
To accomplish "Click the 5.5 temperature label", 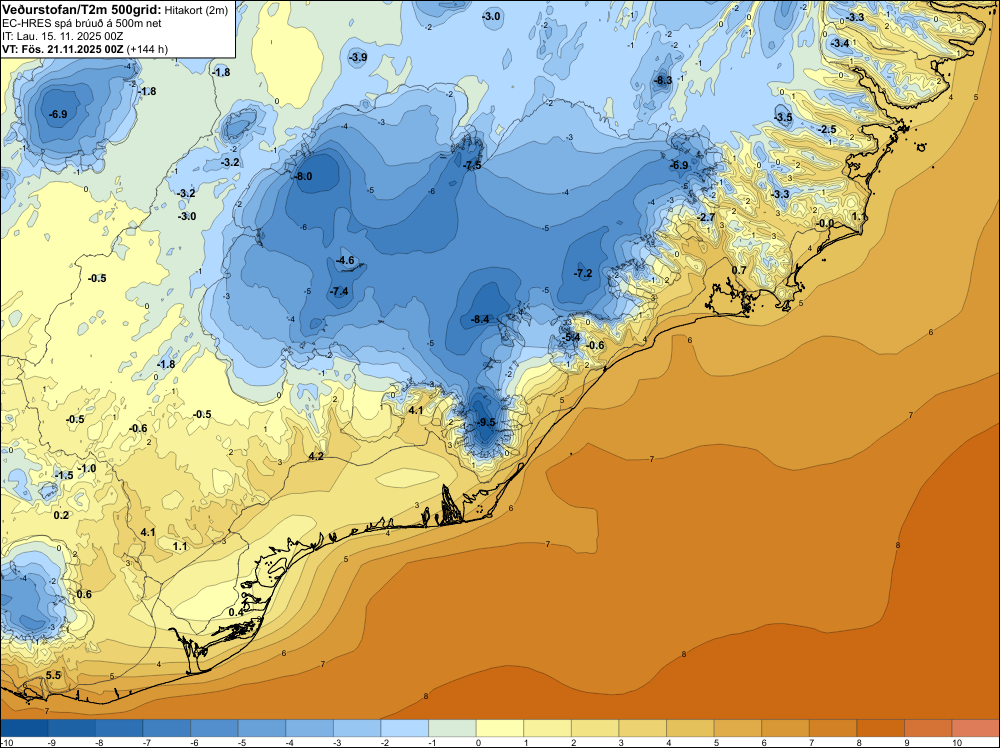I will coord(54,675).
